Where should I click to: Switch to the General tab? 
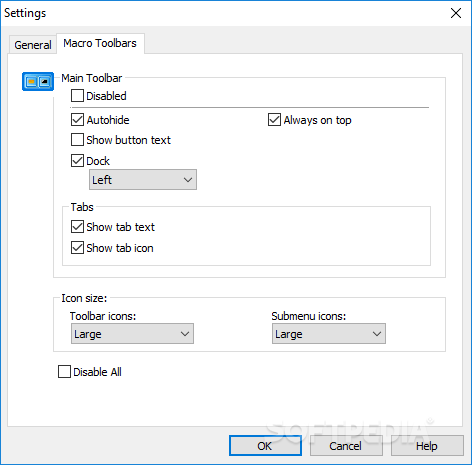click(33, 45)
